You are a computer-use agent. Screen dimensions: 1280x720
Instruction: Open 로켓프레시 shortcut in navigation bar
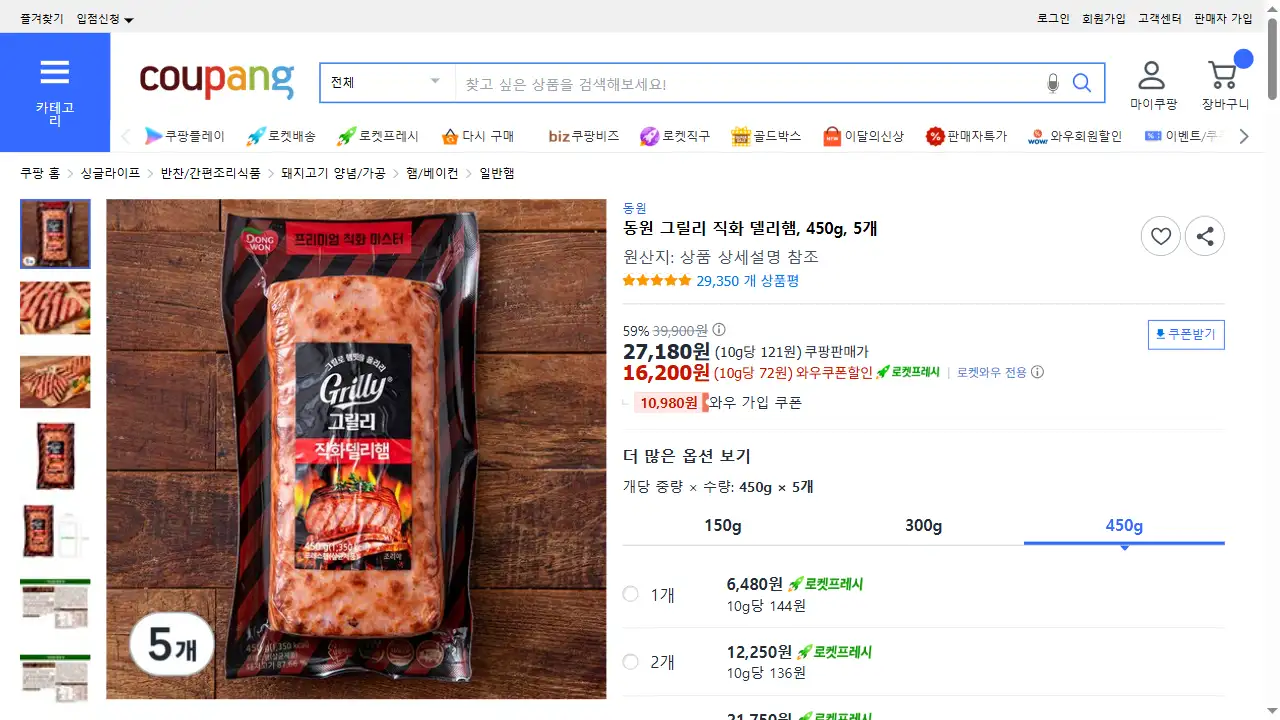377,136
